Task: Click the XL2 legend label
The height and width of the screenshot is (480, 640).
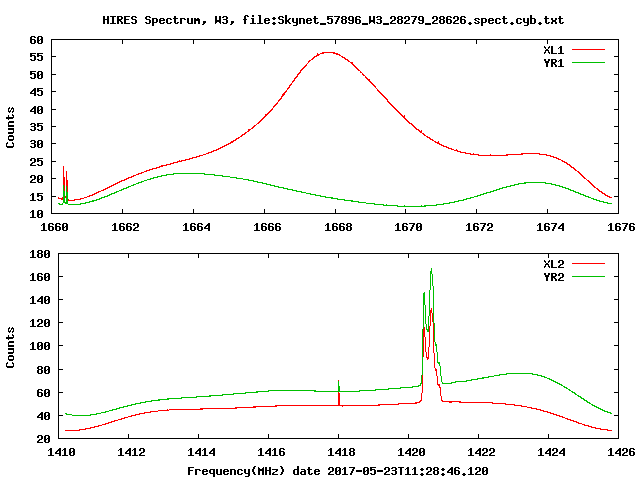Action: pyautogui.click(x=553, y=264)
